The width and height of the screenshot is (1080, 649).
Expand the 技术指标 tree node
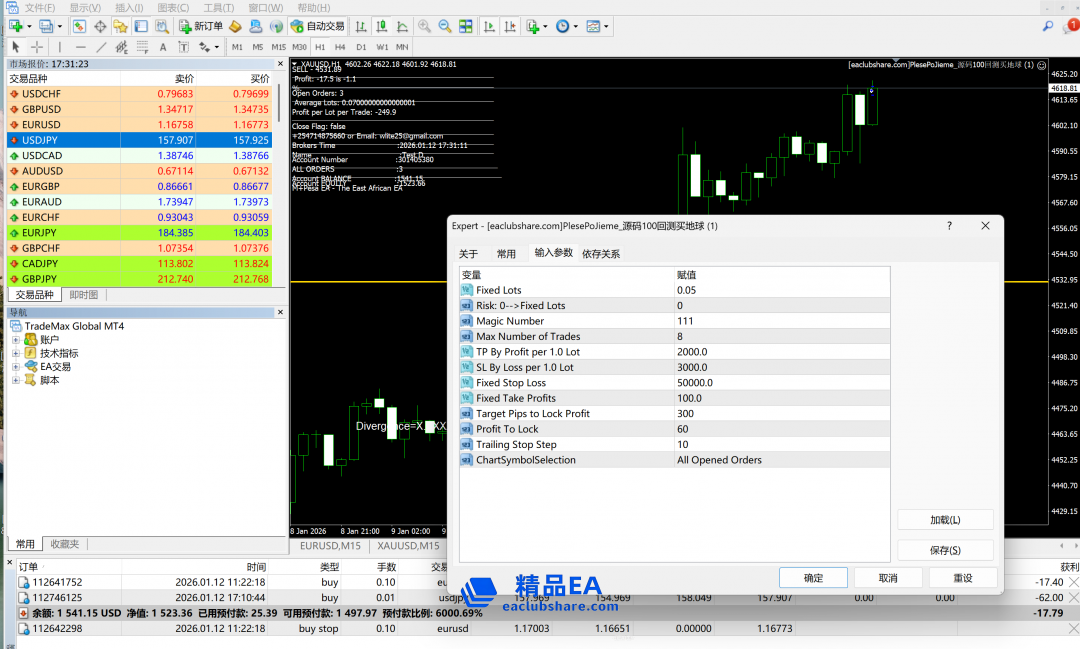[x=16, y=353]
